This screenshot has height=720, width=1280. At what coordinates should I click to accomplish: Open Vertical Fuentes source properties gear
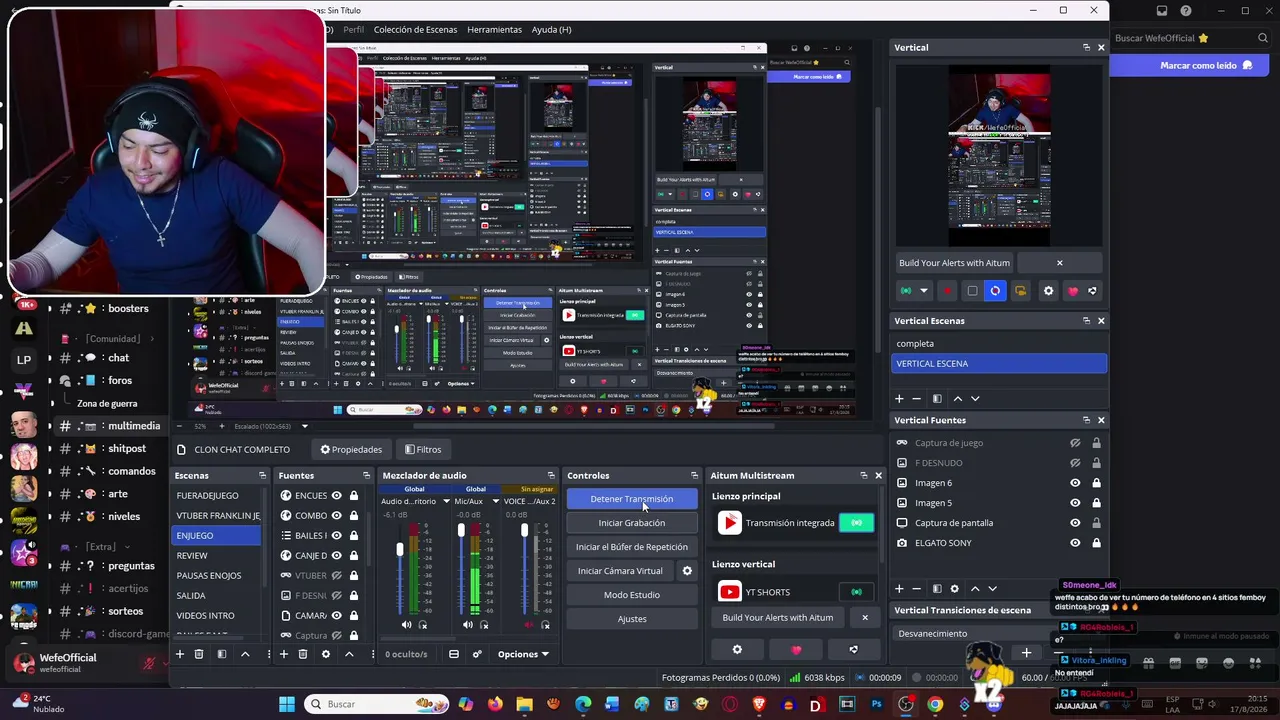coord(955,589)
